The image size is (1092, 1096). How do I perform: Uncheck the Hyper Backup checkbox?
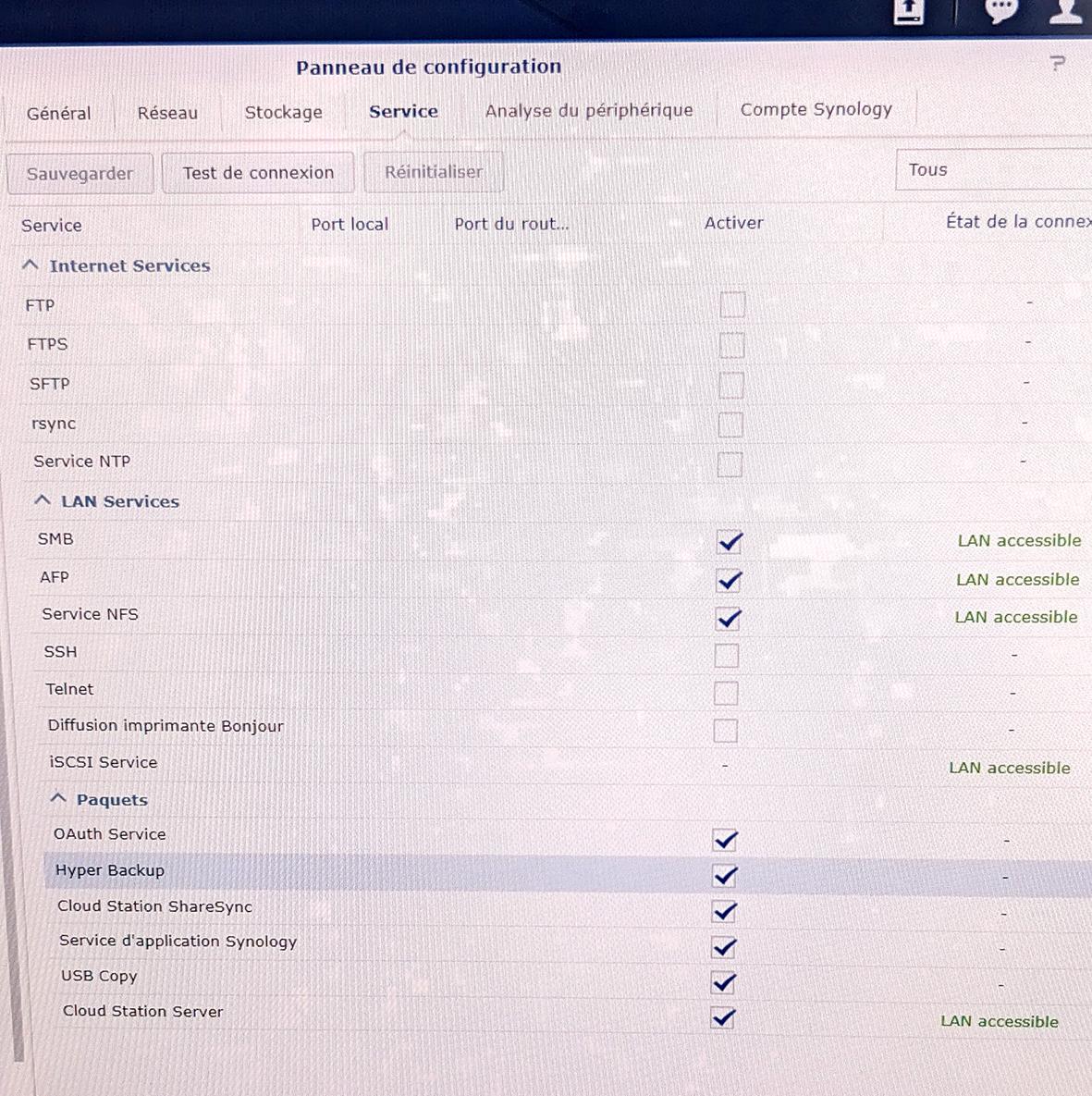click(x=725, y=875)
